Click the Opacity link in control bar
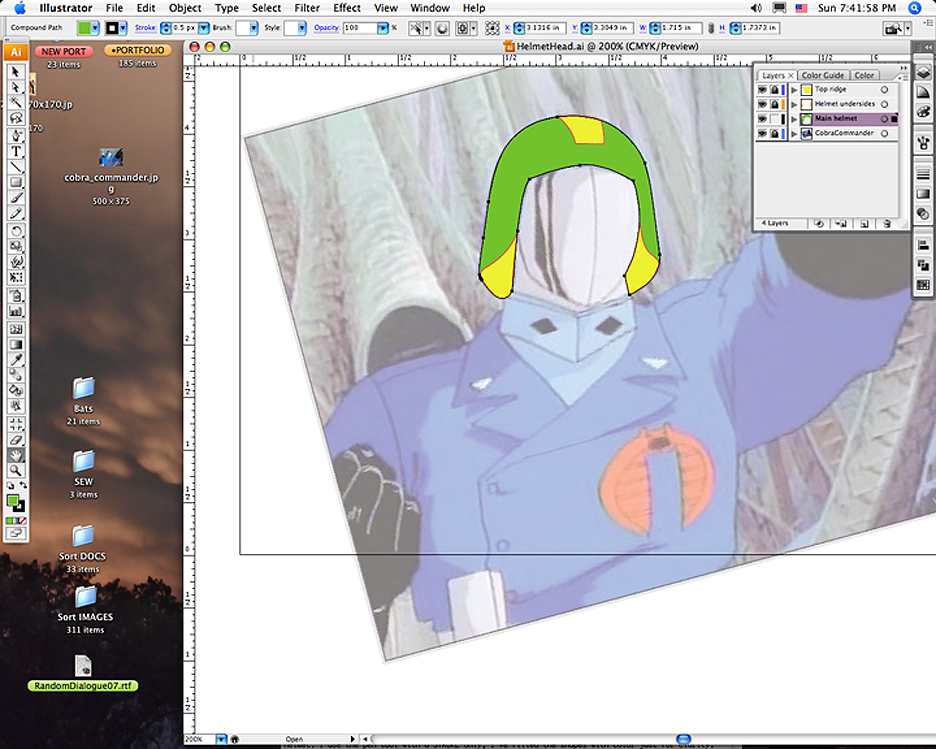The width and height of the screenshot is (936, 749). click(x=327, y=27)
